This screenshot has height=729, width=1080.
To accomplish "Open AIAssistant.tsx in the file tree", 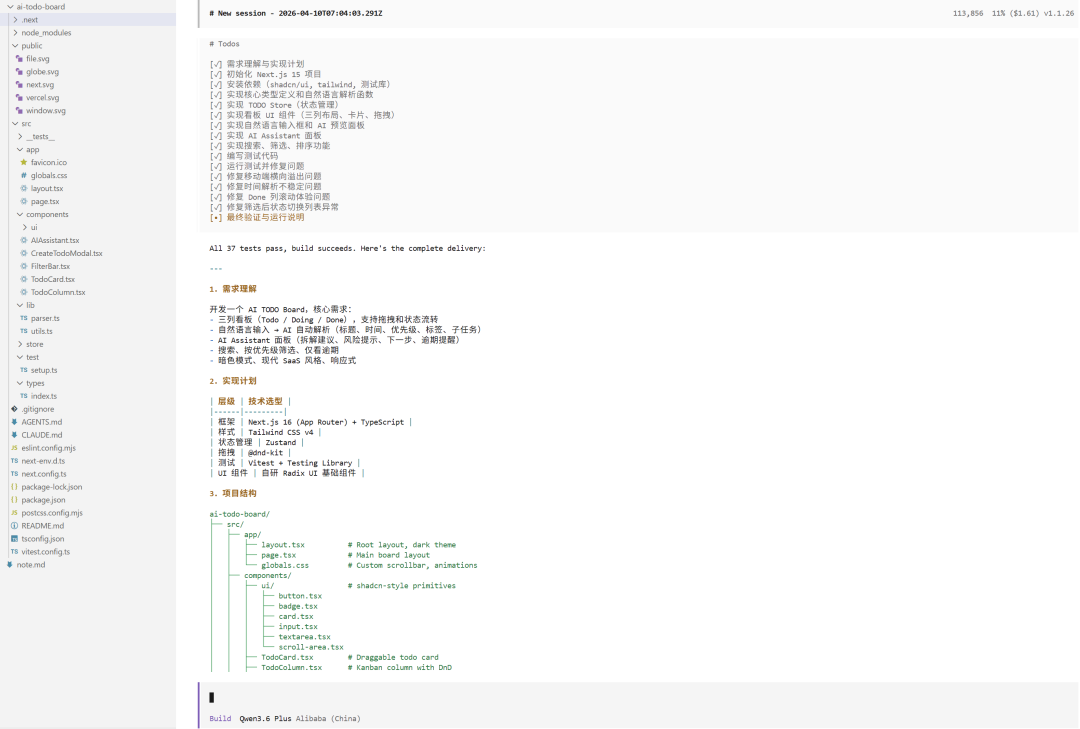I will pos(55,240).
